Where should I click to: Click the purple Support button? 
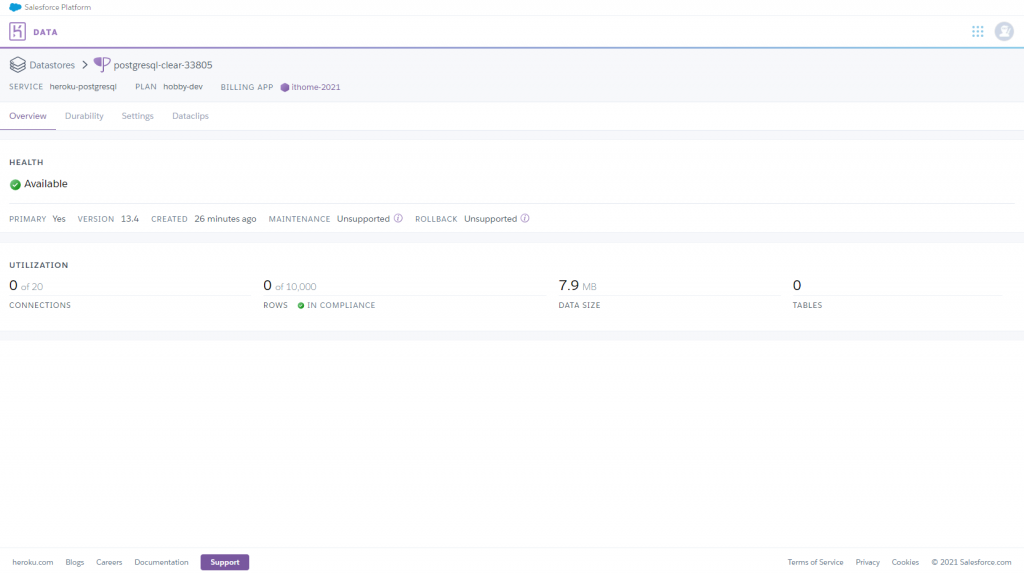pos(225,562)
